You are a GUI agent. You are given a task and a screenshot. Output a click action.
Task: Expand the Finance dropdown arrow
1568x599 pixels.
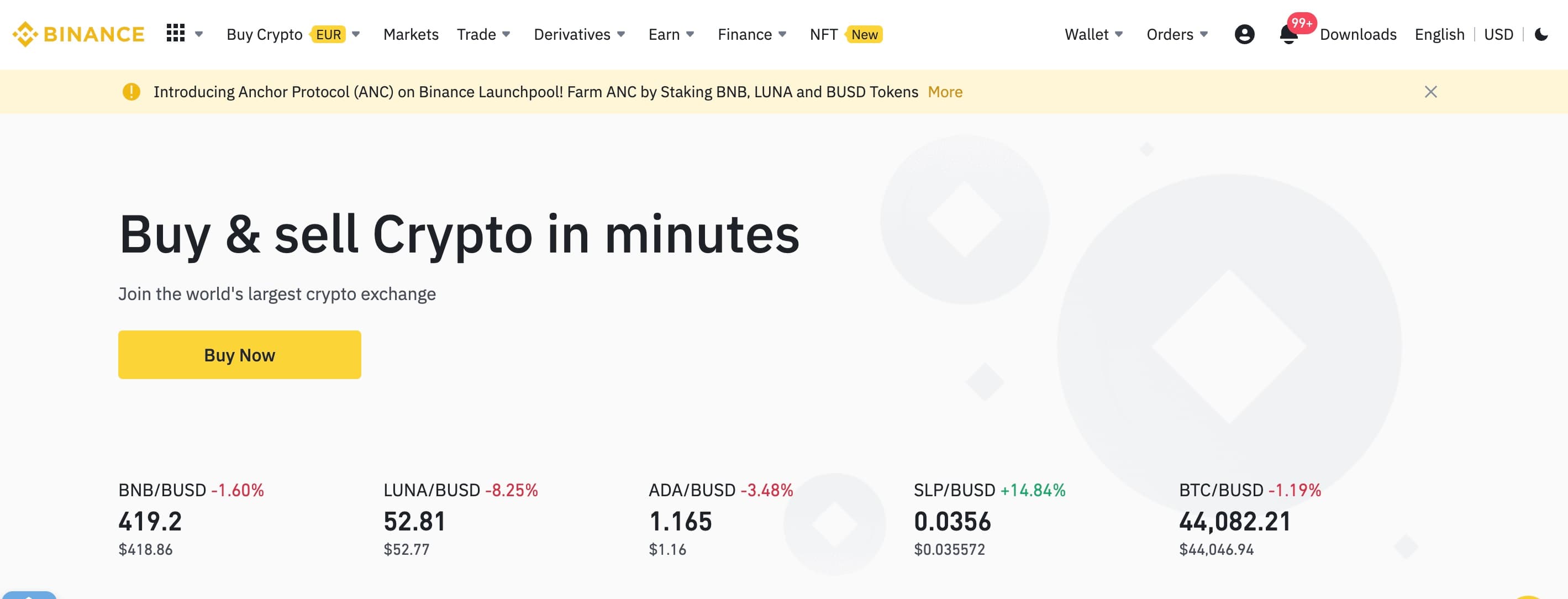click(783, 34)
